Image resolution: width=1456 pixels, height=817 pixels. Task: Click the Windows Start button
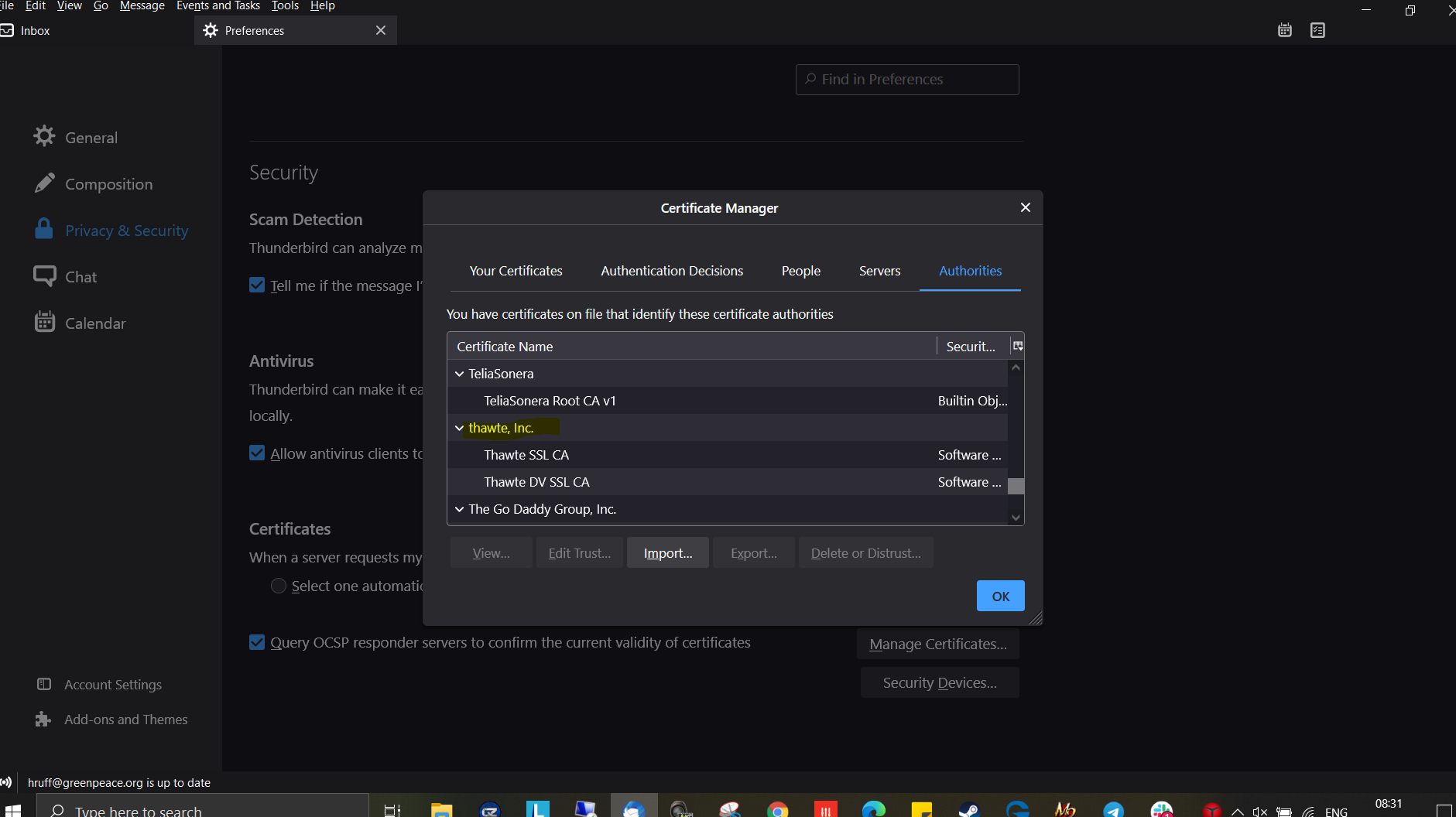click(12, 810)
